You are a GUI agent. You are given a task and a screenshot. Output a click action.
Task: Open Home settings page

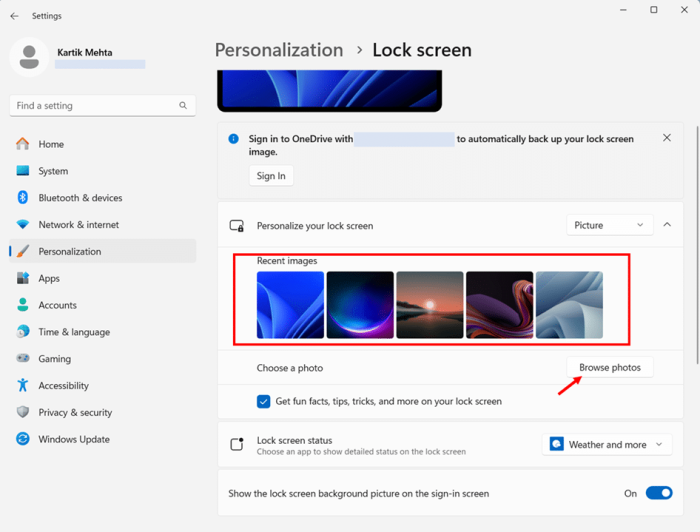[x=102, y=144]
